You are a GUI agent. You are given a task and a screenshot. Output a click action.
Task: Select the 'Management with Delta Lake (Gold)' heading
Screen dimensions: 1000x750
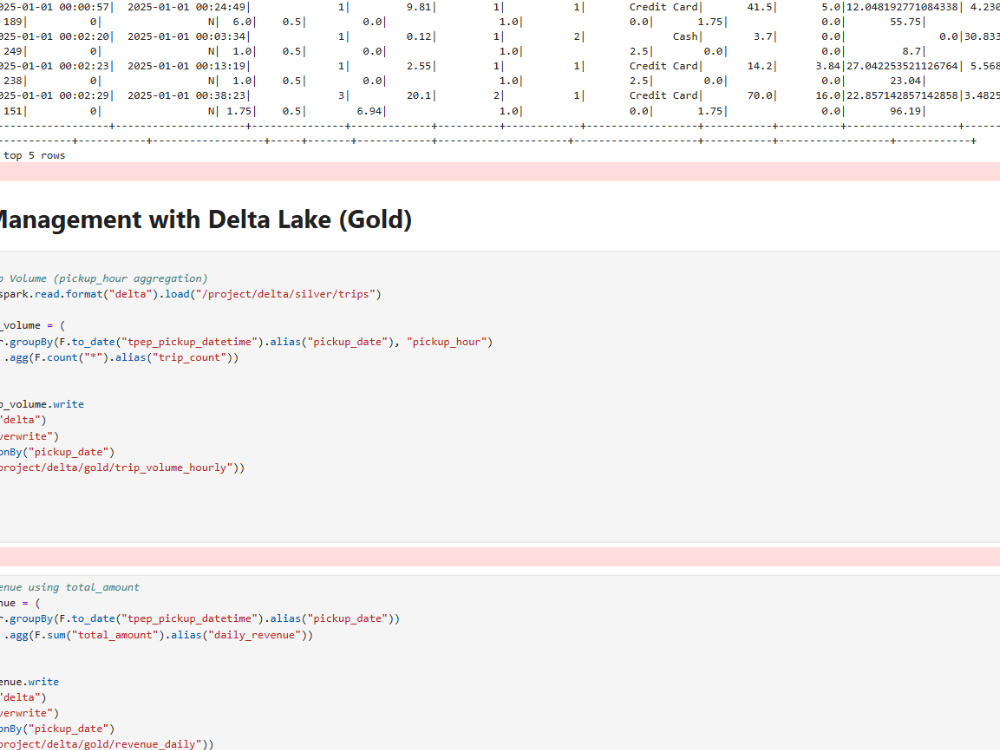coord(204,219)
